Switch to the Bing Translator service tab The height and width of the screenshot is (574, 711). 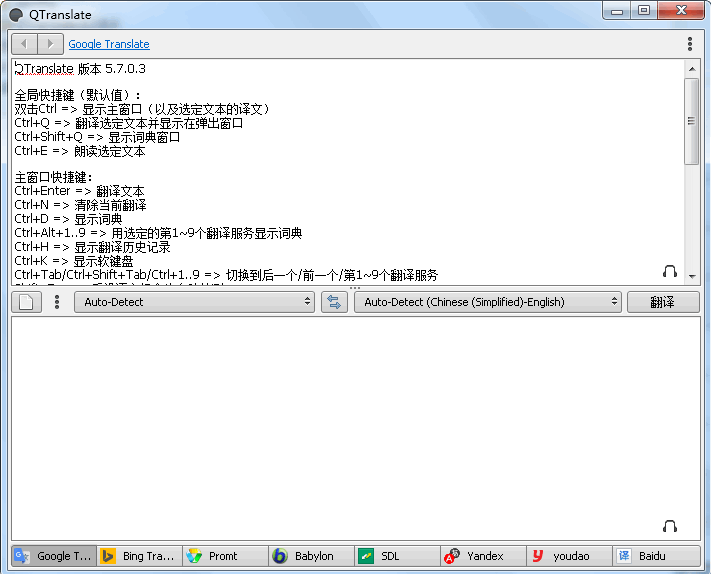tap(139, 556)
